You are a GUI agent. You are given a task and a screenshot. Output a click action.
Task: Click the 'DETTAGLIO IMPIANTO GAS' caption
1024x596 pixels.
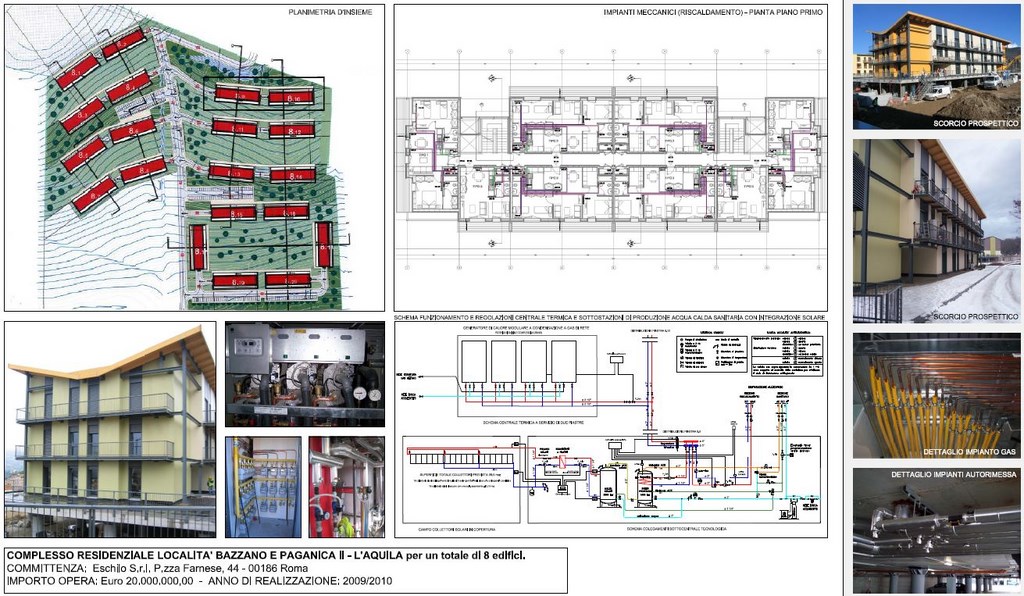pos(971,452)
